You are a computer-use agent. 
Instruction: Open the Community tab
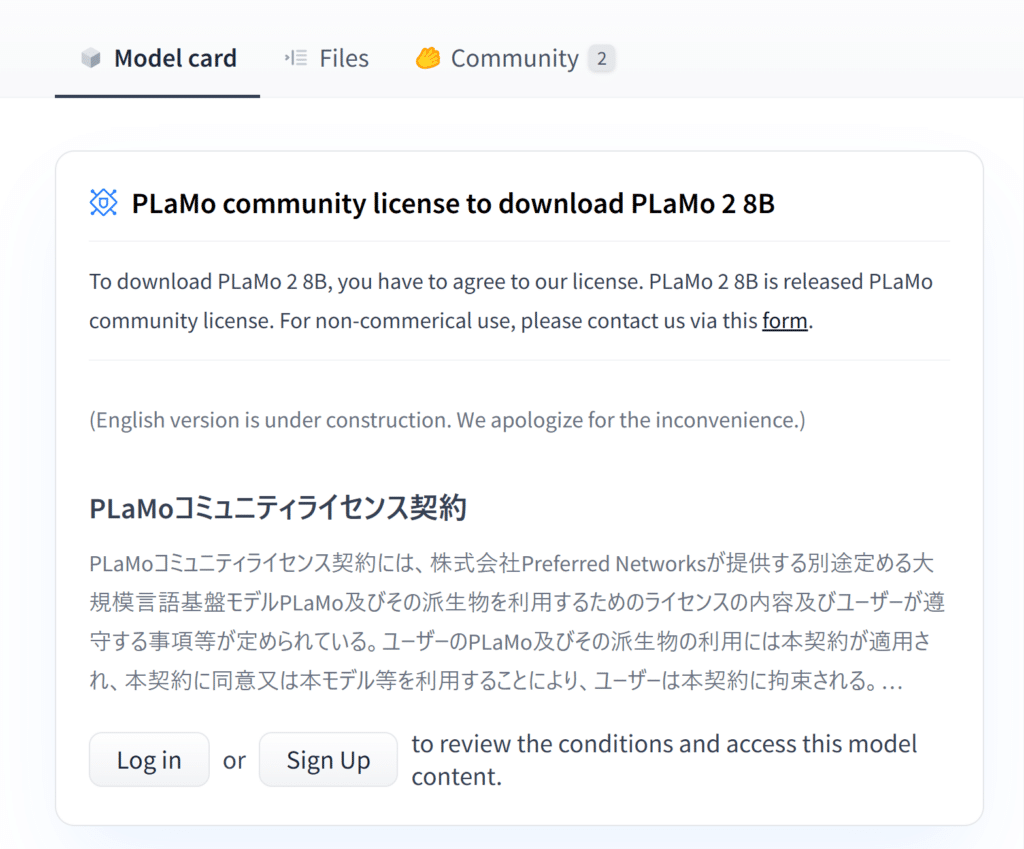(515, 59)
